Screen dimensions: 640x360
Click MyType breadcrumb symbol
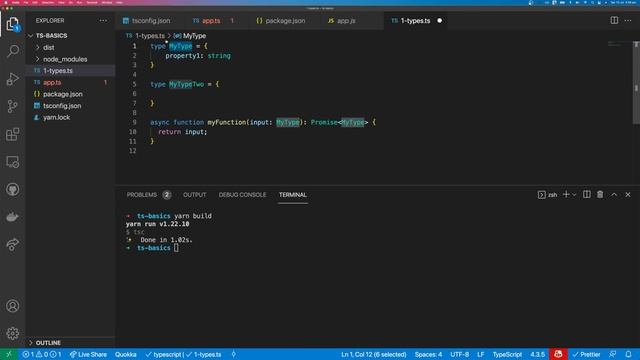tap(190, 36)
